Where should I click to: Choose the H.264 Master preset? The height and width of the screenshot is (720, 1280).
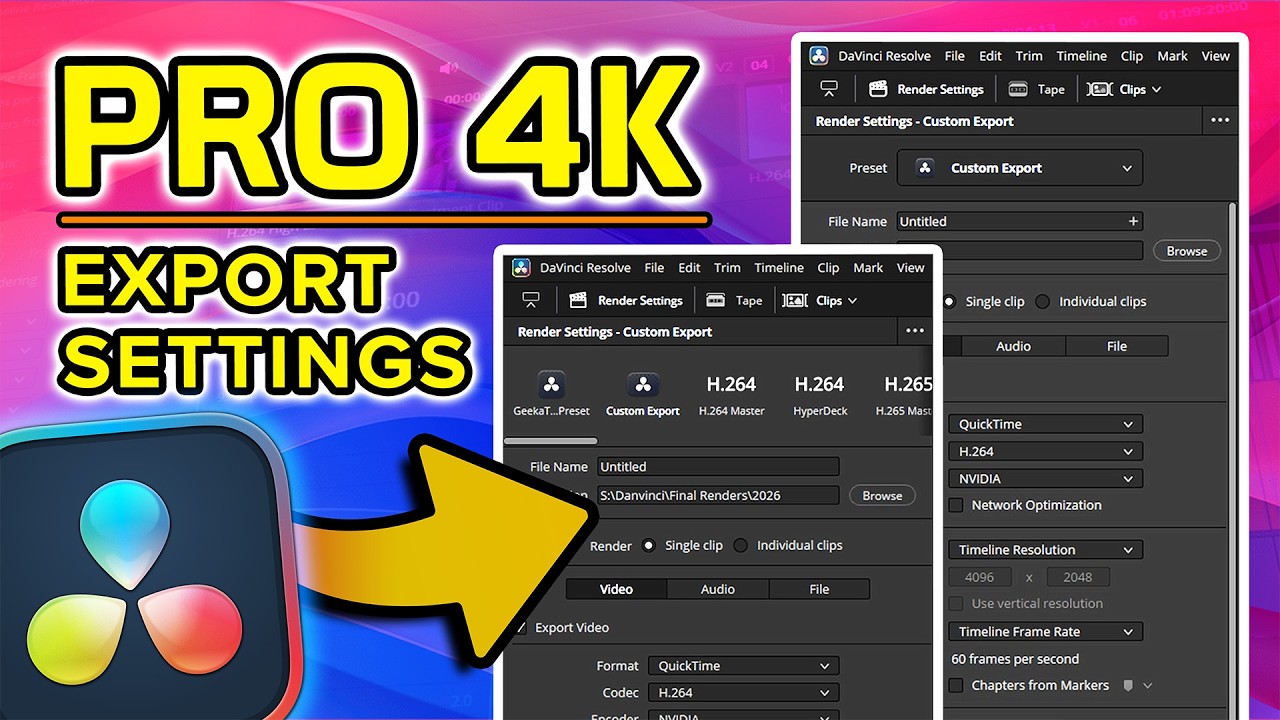731,393
